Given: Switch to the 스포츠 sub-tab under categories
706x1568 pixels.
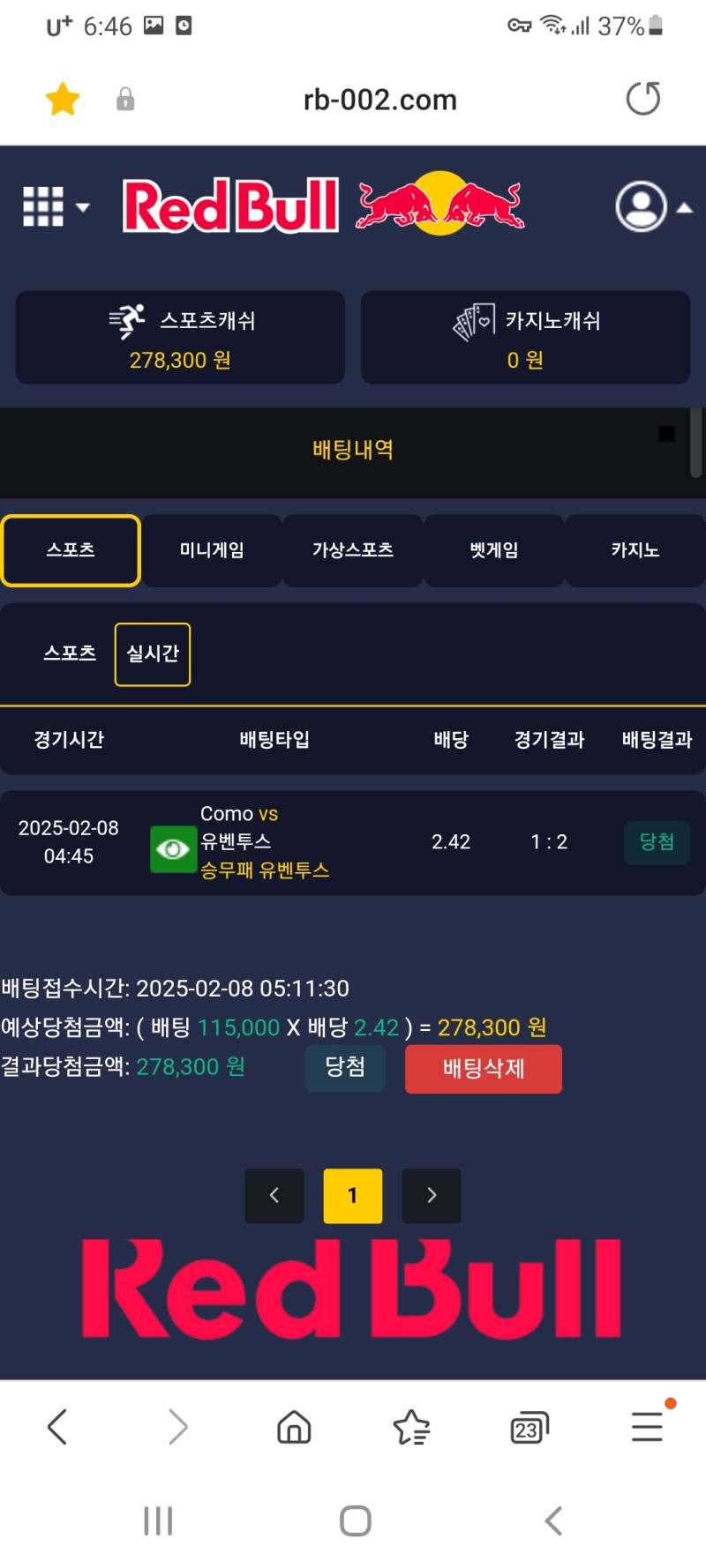Looking at the screenshot, I should coord(70,653).
